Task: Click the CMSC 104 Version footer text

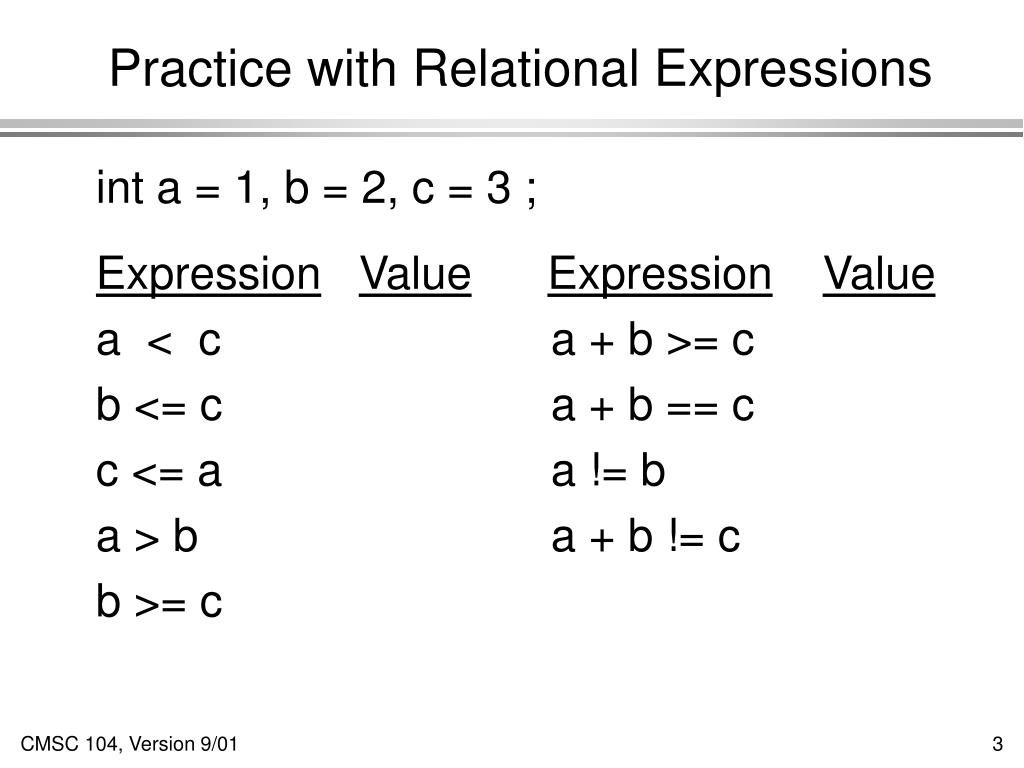Action: coord(129,744)
